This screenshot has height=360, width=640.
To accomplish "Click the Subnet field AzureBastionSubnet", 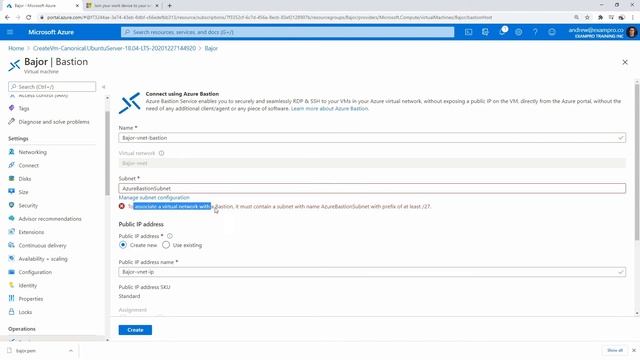I will [372, 189].
